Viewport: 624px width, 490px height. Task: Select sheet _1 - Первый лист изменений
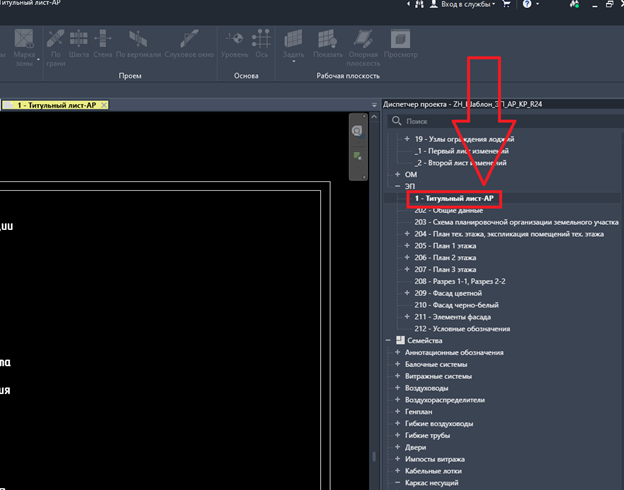pos(461,151)
